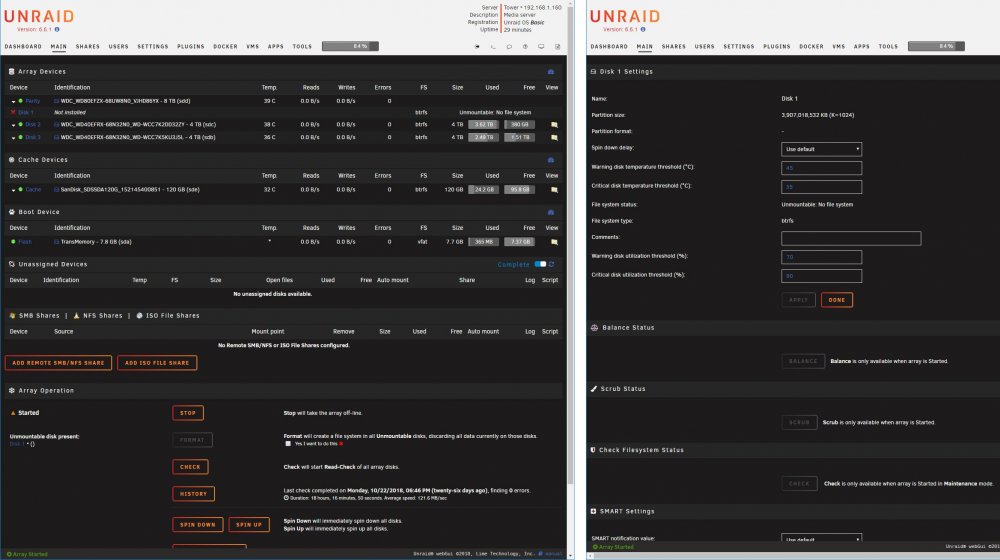
Task: Go to Shares tab in left window
Action: [87, 47]
